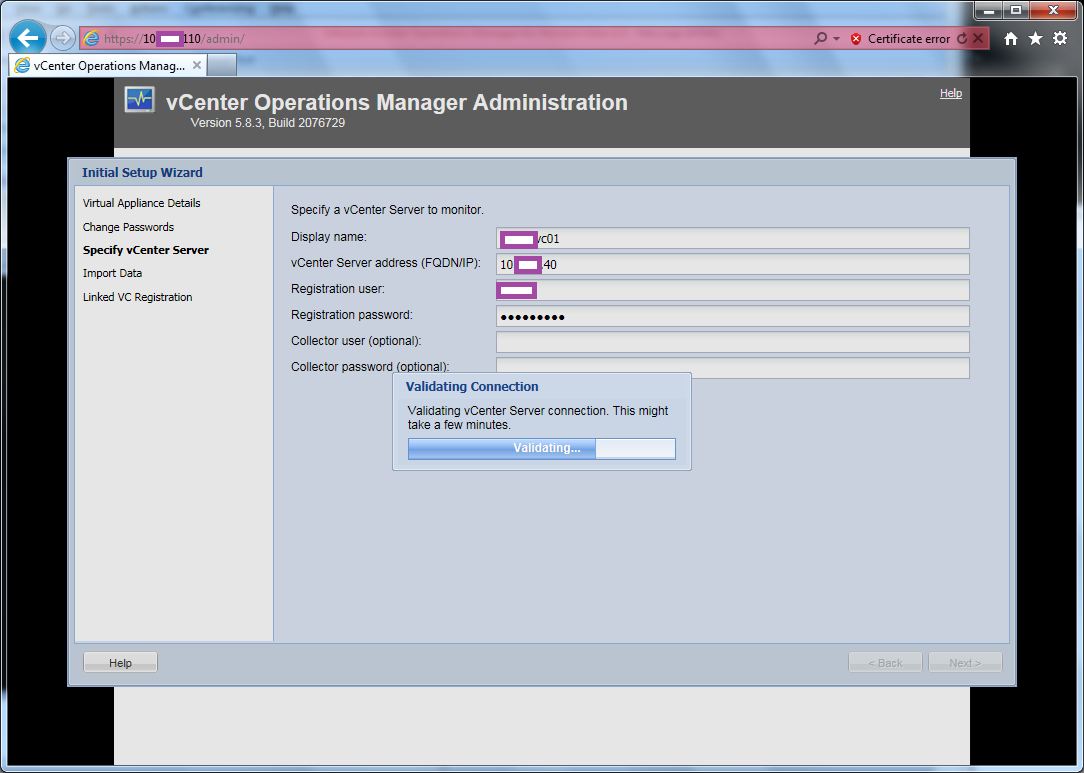
Task: Open the browser Home icon
Action: [1011, 38]
